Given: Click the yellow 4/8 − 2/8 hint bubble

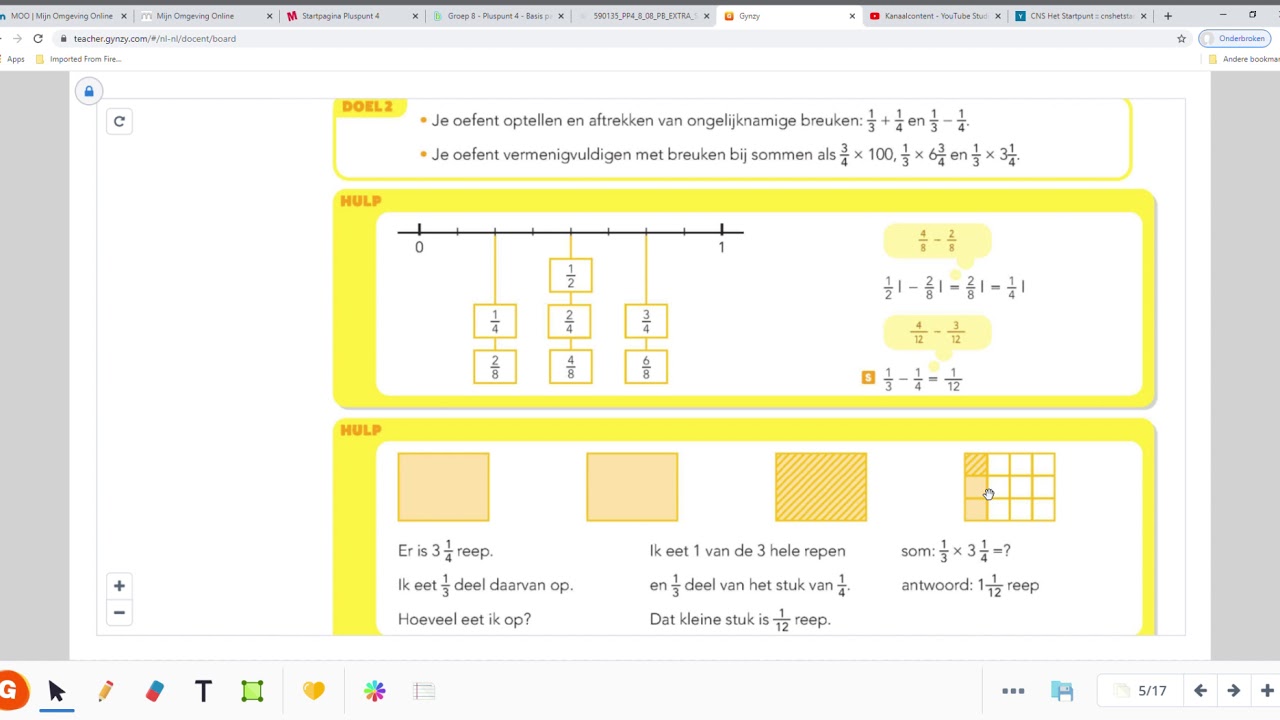Looking at the screenshot, I should (x=937, y=241).
